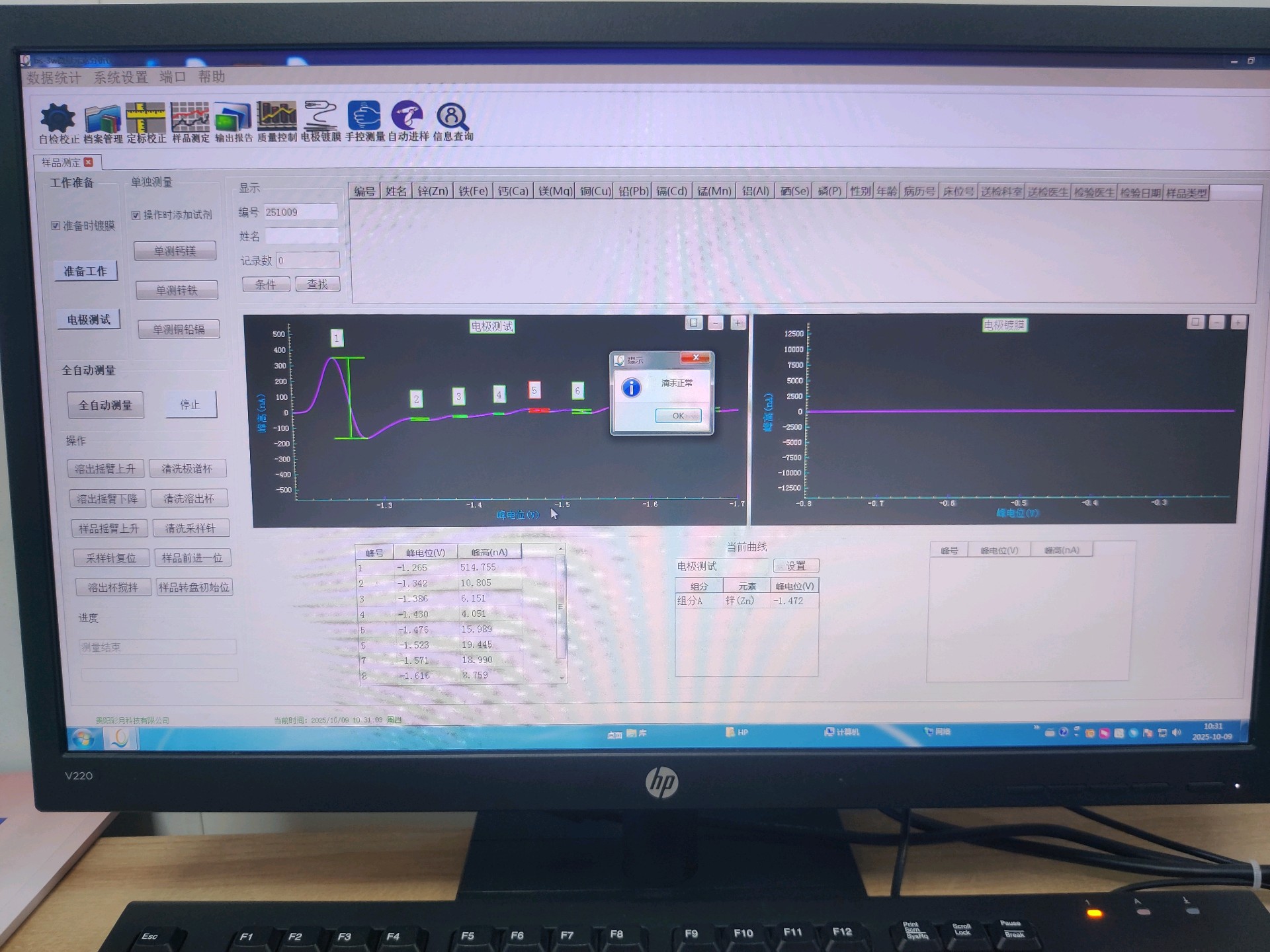Viewport: 1270px width, 952px height.
Task: Click the 单测锌铁 button
Action: [x=177, y=290]
